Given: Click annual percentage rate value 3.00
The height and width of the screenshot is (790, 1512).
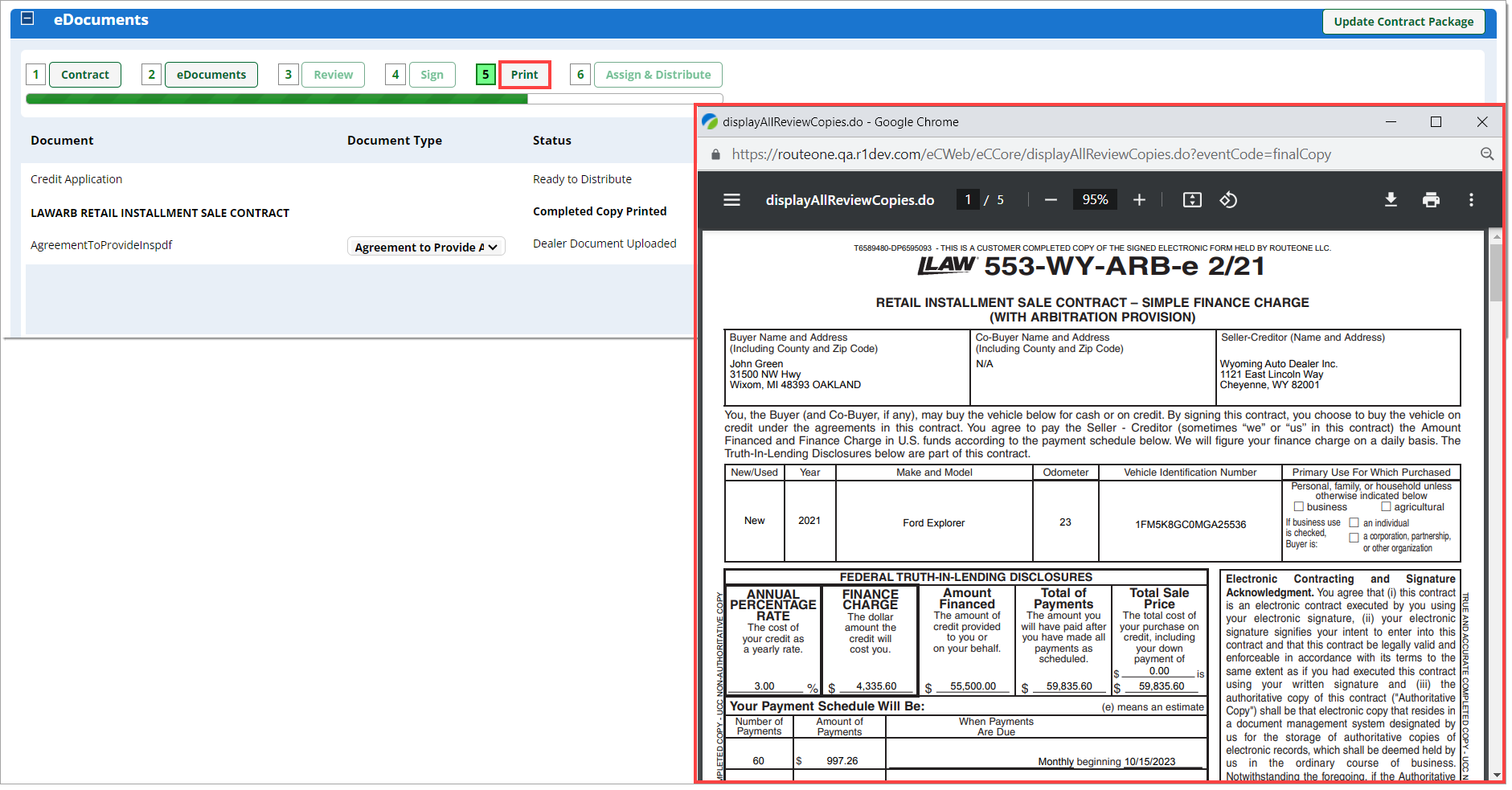Looking at the screenshot, I should [764, 686].
